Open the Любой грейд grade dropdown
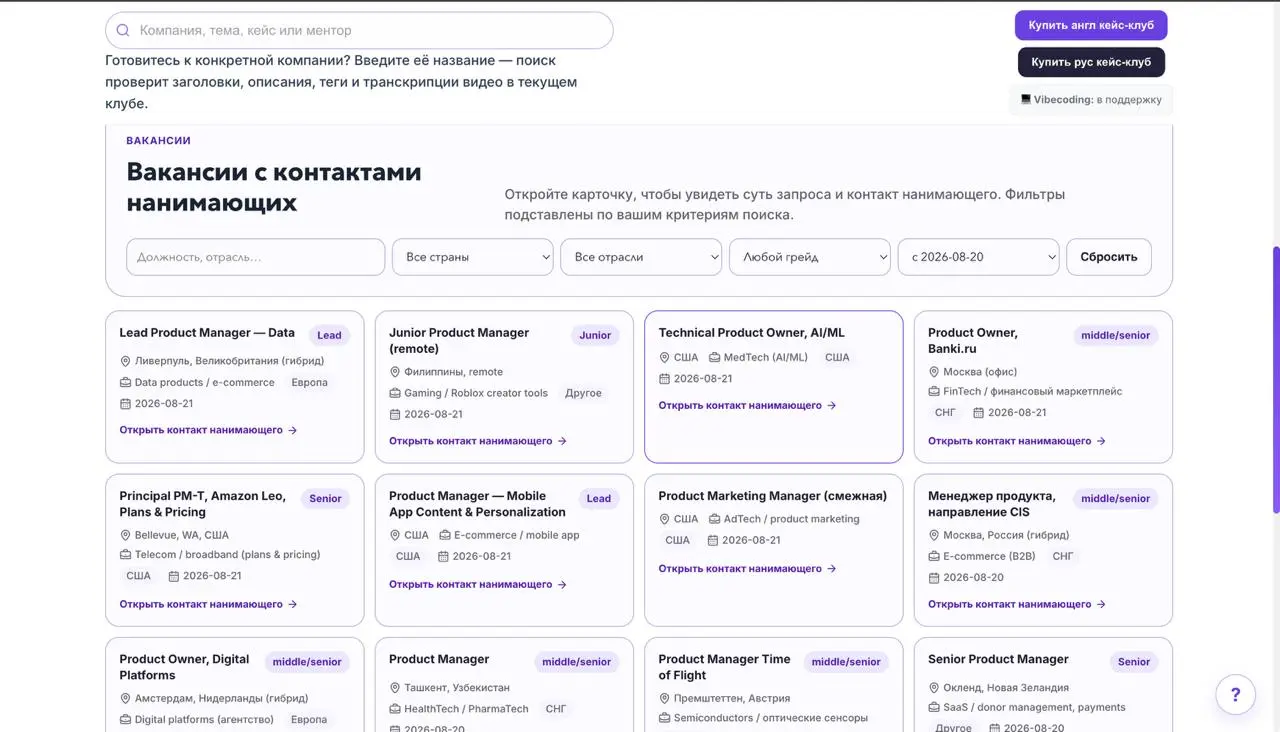Image resolution: width=1280 pixels, height=732 pixels. tap(810, 257)
